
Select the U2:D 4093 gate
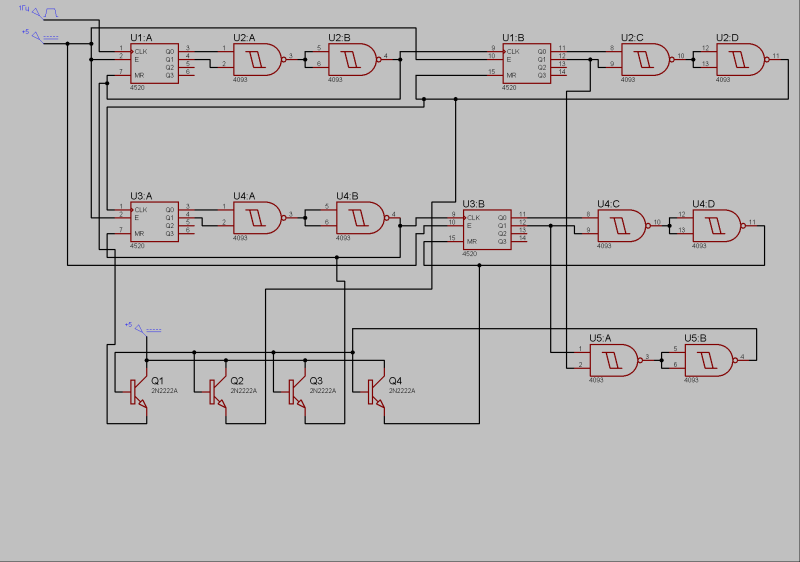pyautogui.click(x=742, y=60)
